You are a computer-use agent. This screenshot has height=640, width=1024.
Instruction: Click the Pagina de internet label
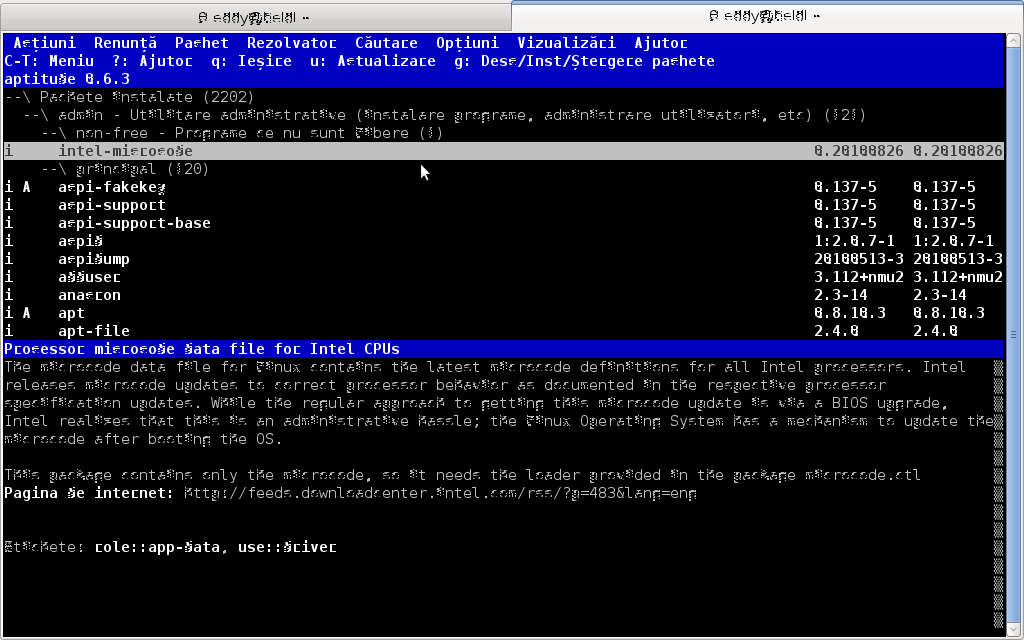89,493
